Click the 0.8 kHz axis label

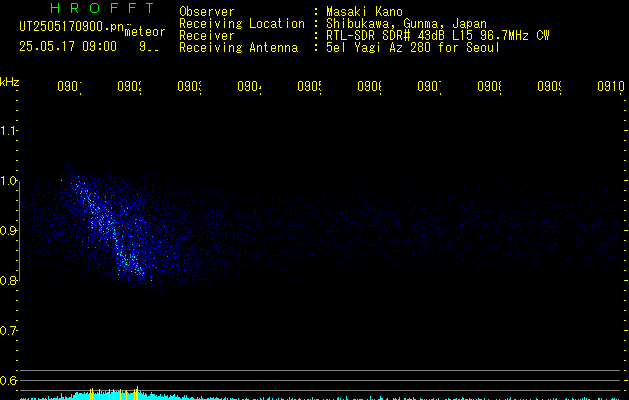[8, 280]
